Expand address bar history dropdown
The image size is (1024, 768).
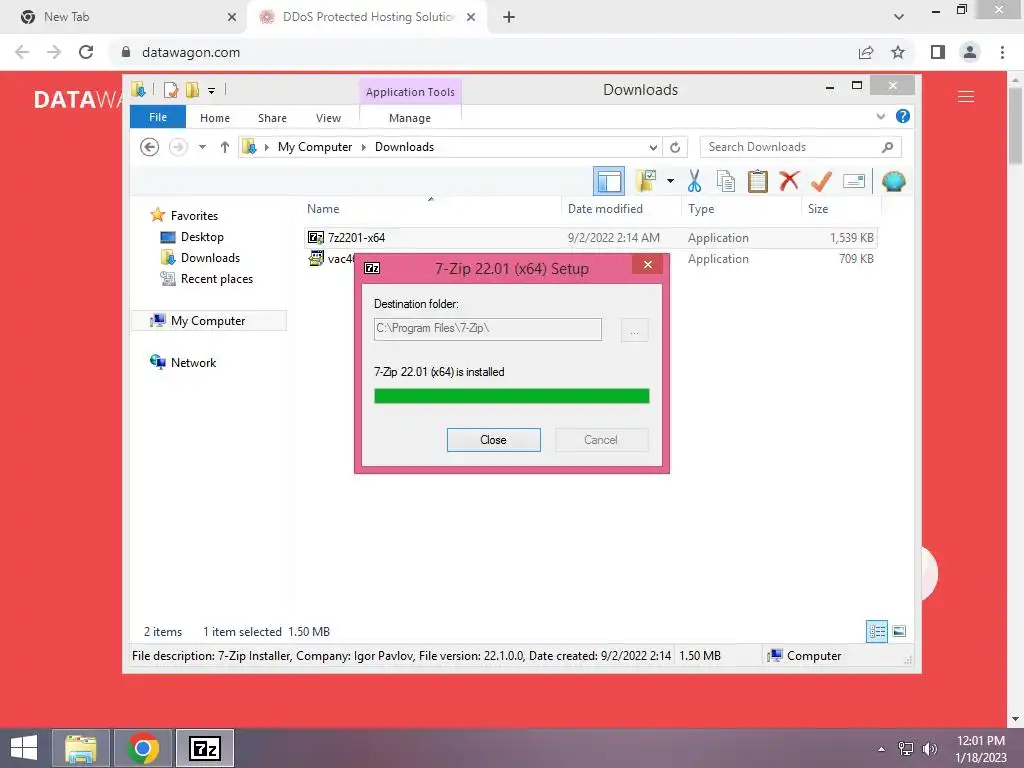pyautogui.click(x=653, y=148)
